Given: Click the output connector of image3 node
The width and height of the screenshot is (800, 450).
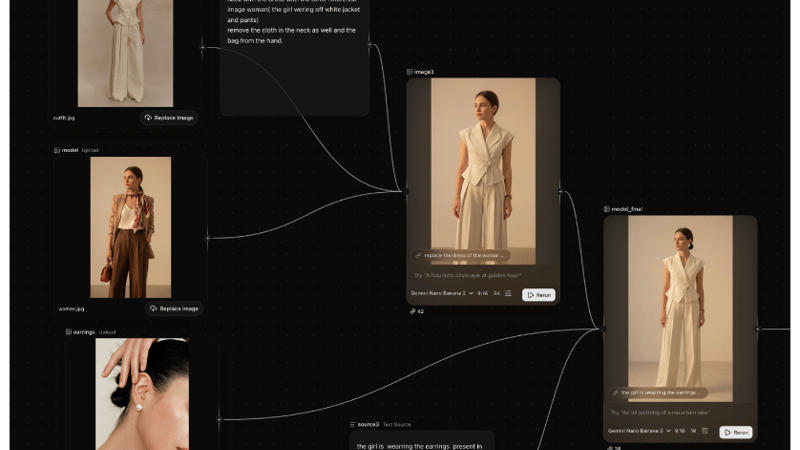Looking at the screenshot, I should pyautogui.click(x=560, y=192).
